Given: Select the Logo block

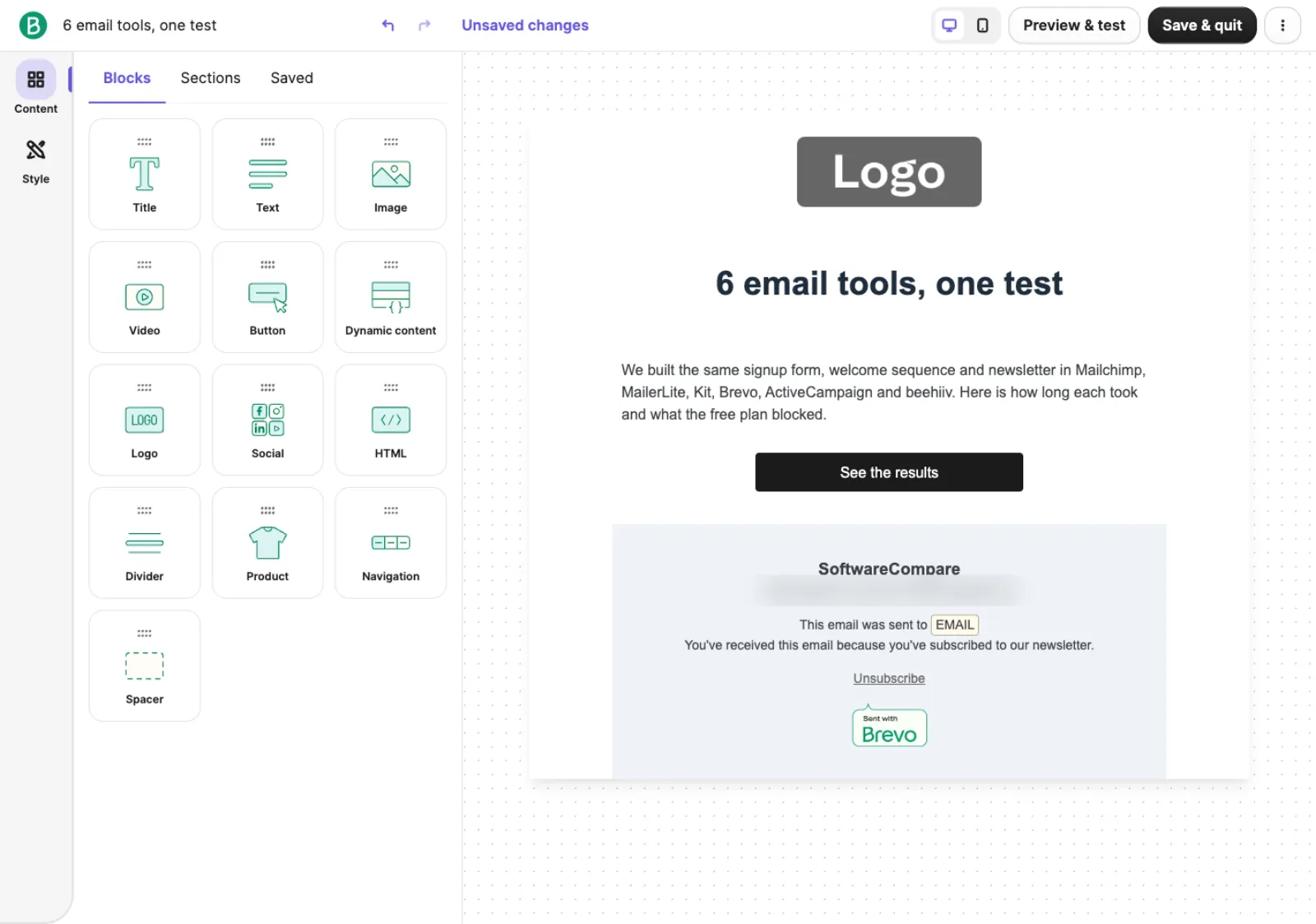Looking at the screenshot, I should click(144, 420).
